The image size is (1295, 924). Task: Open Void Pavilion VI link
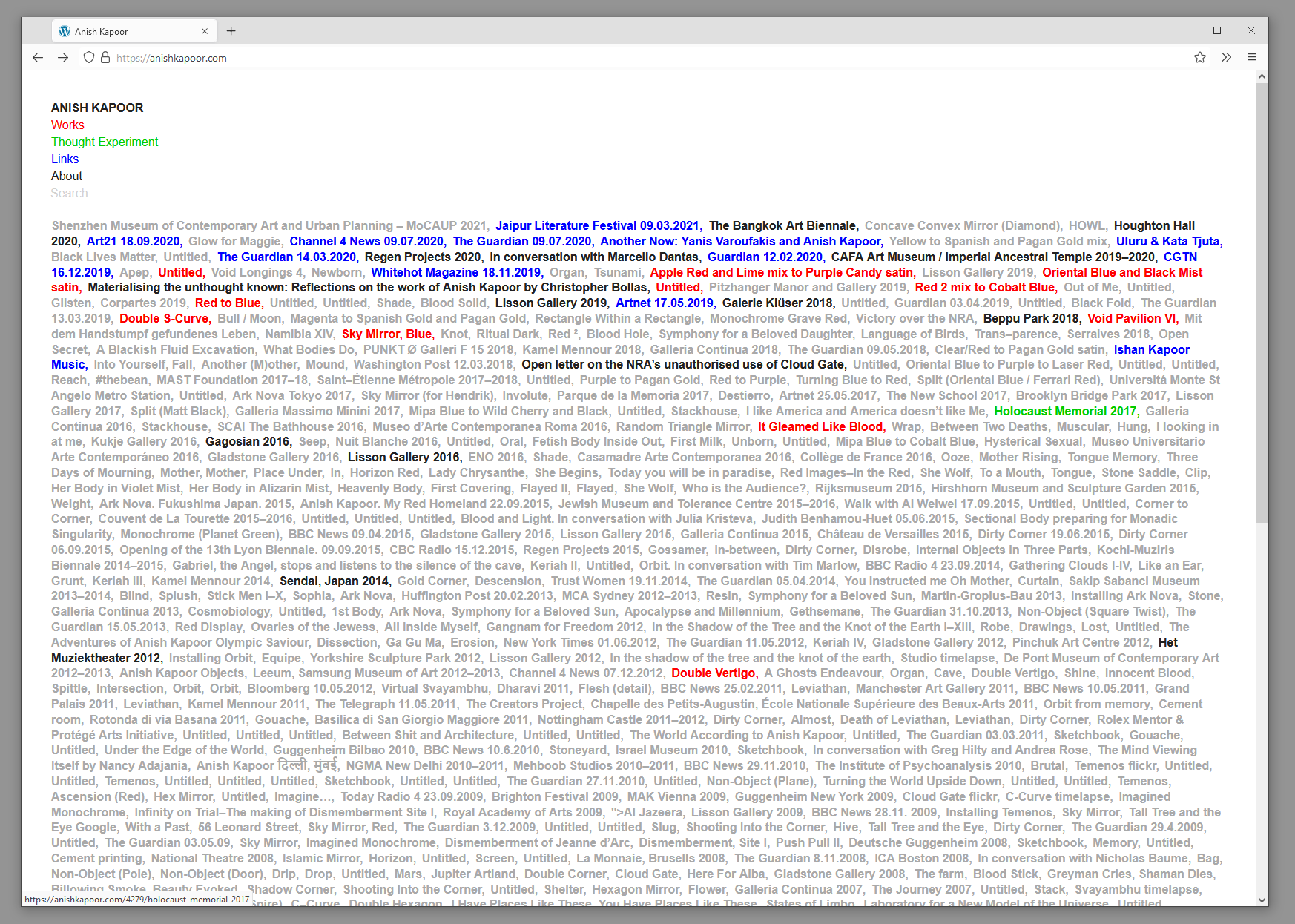[x=1132, y=318]
